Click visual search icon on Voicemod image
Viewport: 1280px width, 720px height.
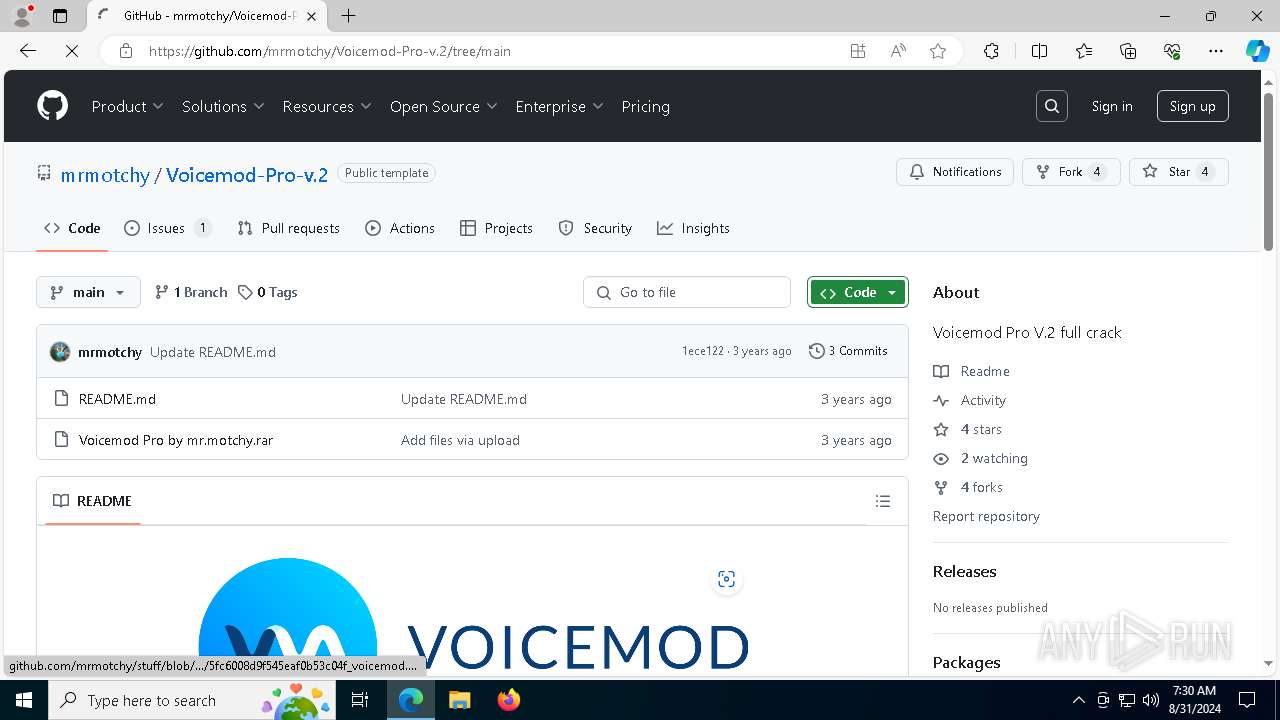click(x=727, y=579)
